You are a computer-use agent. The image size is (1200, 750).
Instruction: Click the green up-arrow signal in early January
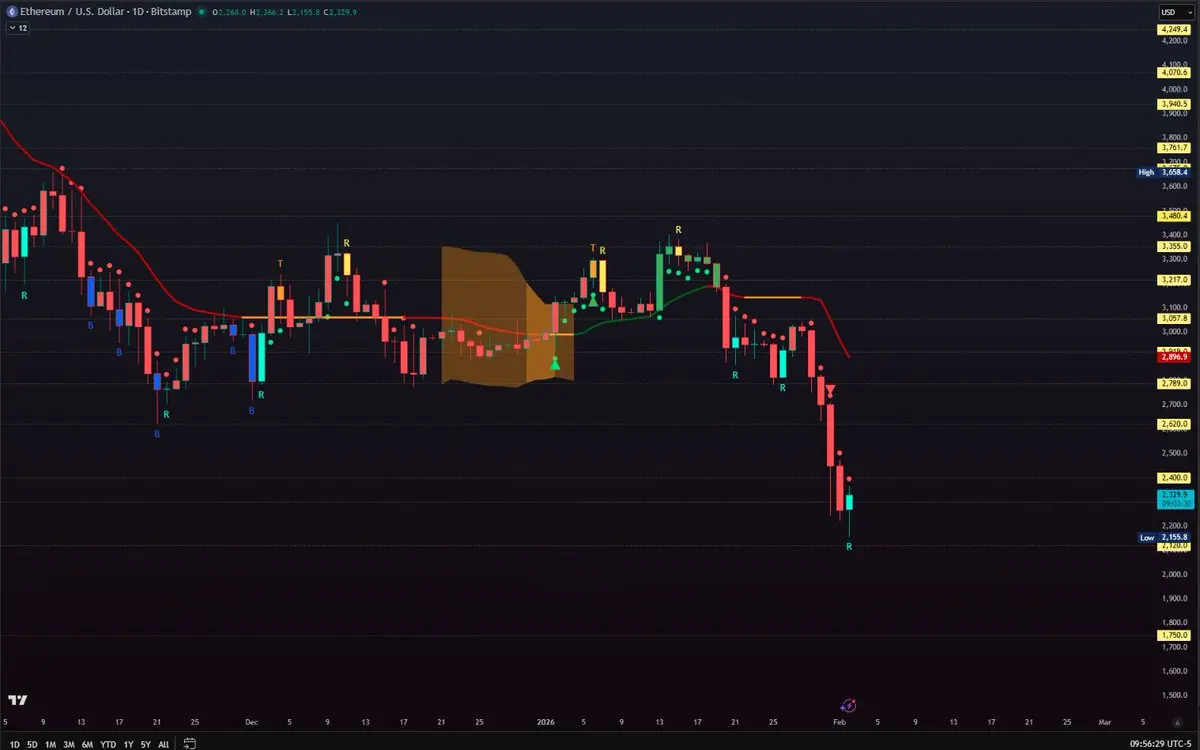tap(593, 299)
